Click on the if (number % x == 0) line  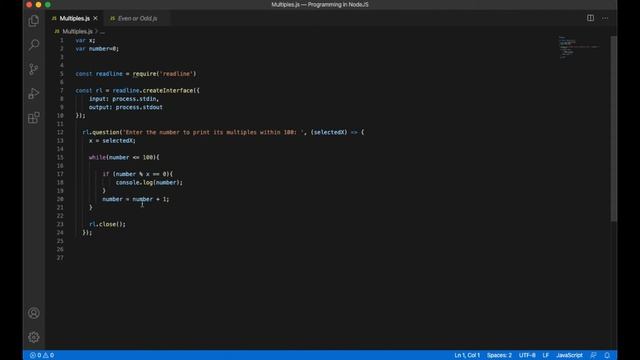(138, 174)
